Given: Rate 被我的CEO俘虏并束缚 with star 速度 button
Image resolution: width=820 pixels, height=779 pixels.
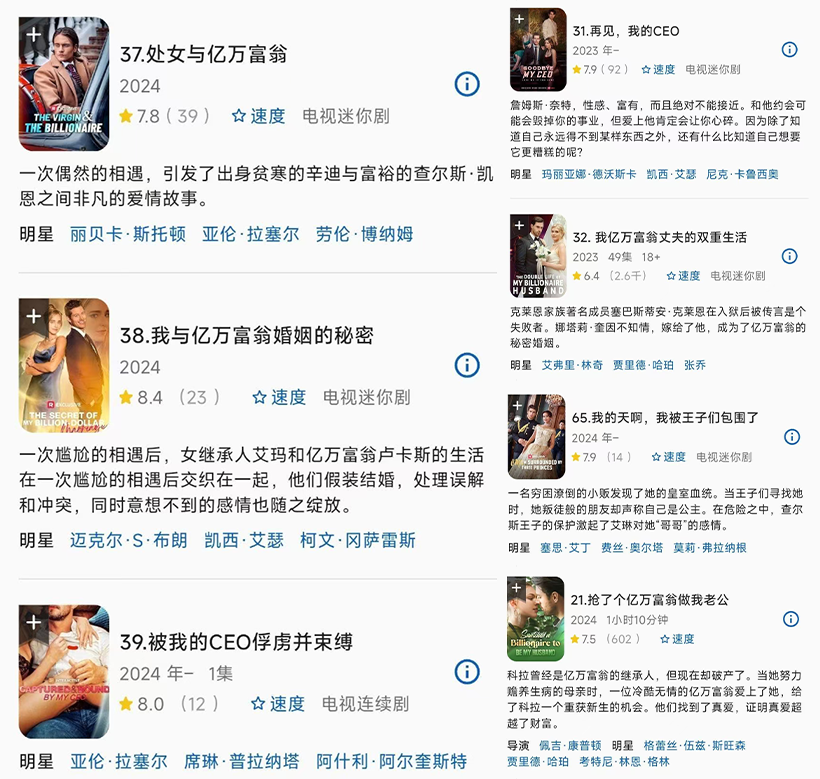Looking at the screenshot, I should pyautogui.click(x=278, y=704).
